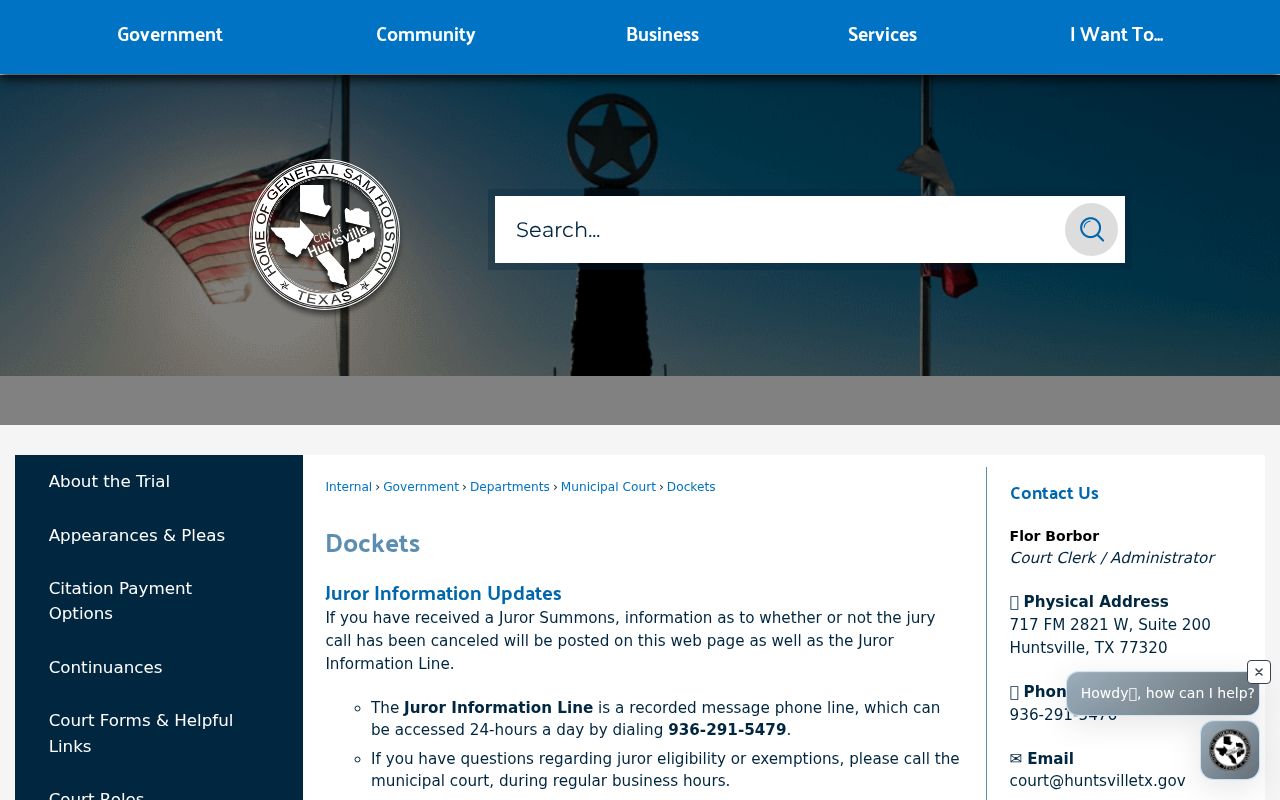
Task: Open the Business menu
Action: tap(662, 35)
